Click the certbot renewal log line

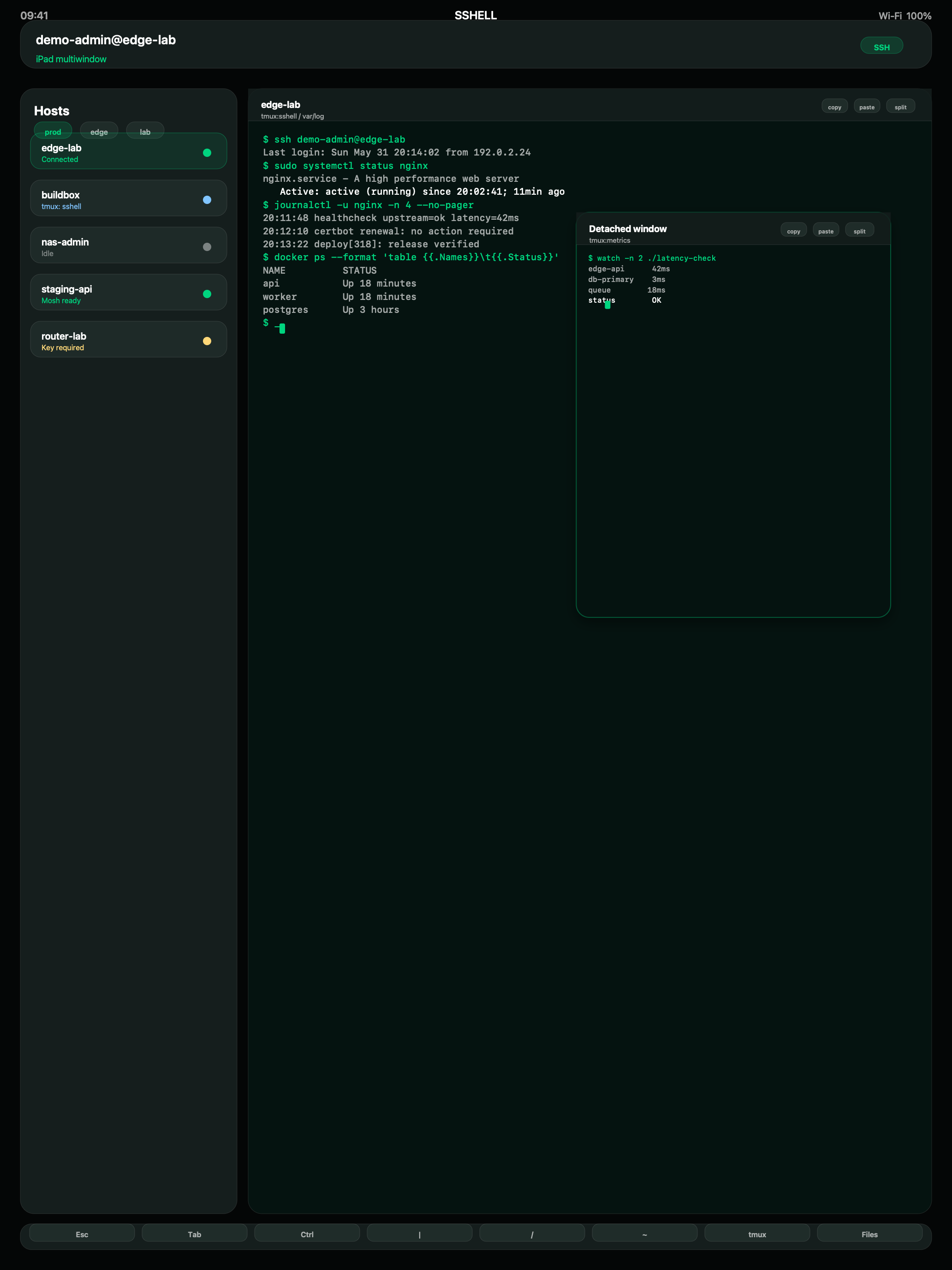click(x=388, y=231)
